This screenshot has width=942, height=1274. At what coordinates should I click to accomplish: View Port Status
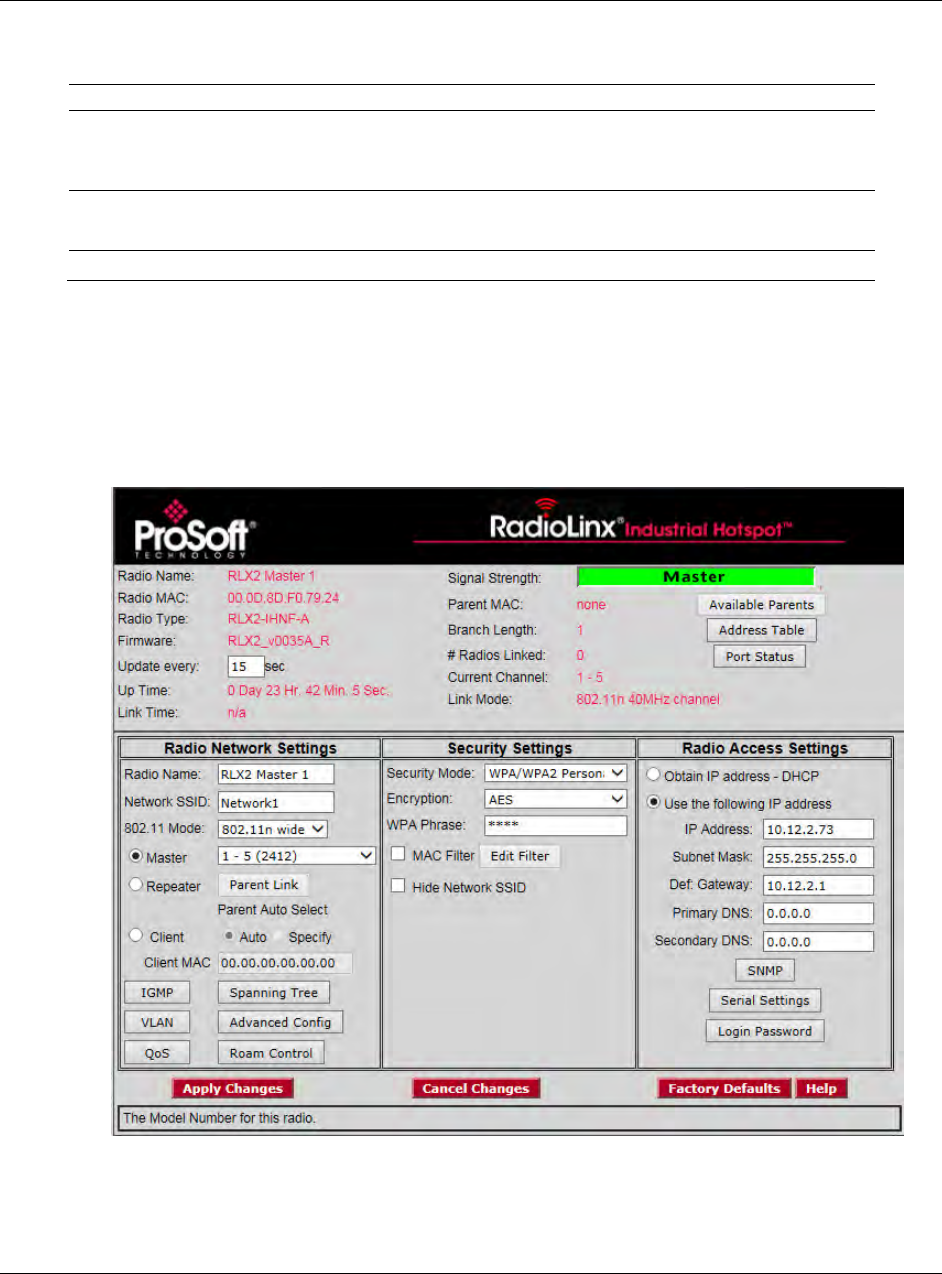pyautogui.click(x=759, y=657)
